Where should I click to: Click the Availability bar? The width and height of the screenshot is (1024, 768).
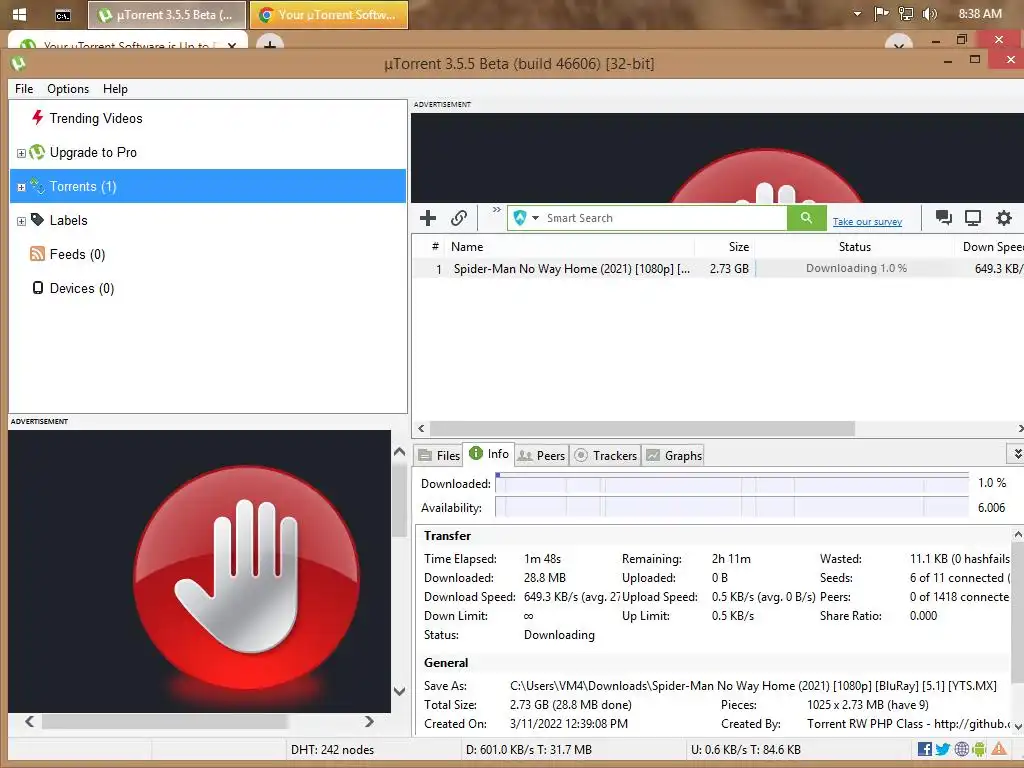point(732,507)
